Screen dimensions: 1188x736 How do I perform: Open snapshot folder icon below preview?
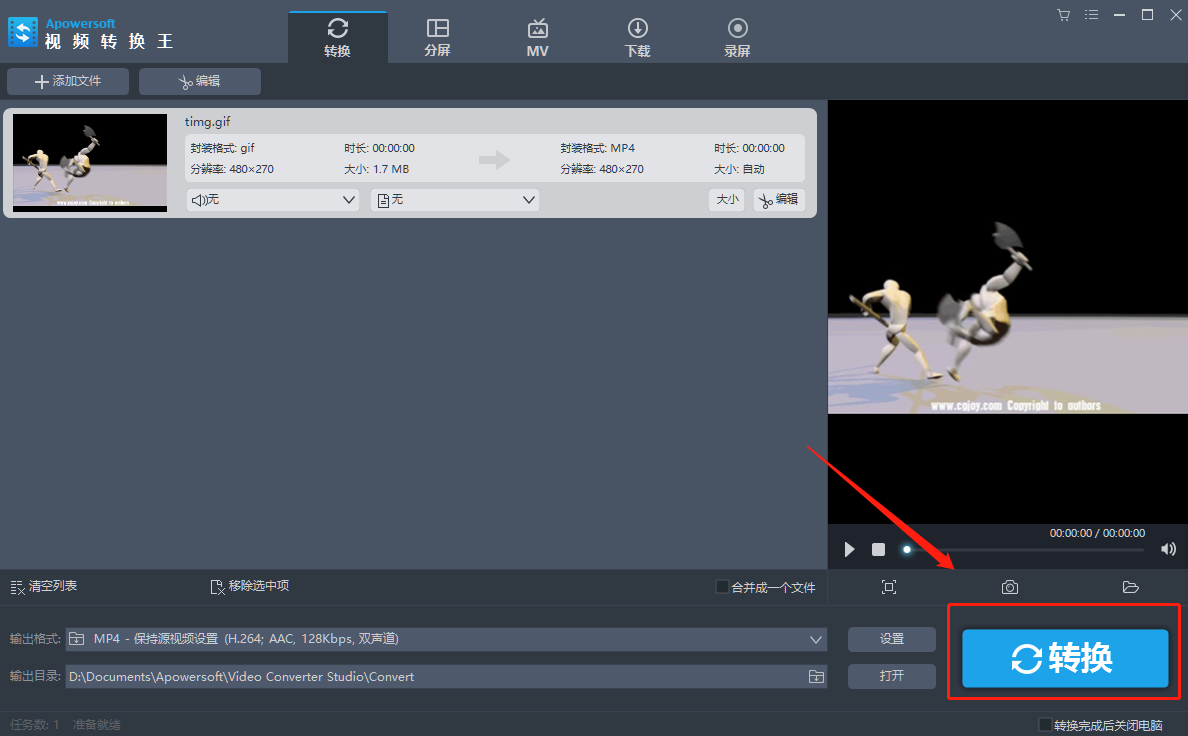point(1130,587)
